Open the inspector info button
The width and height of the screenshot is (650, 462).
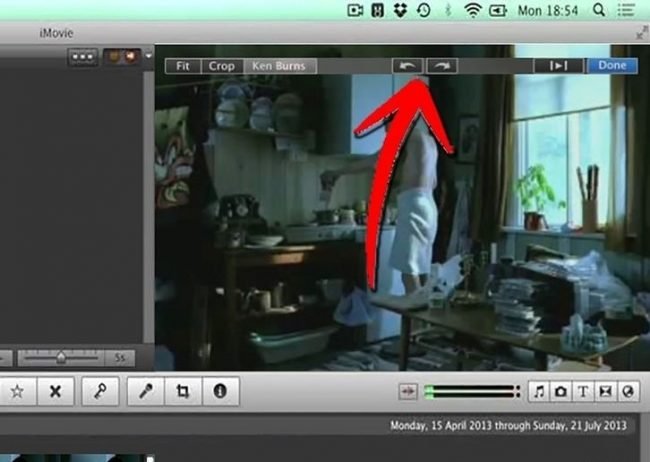219,392
